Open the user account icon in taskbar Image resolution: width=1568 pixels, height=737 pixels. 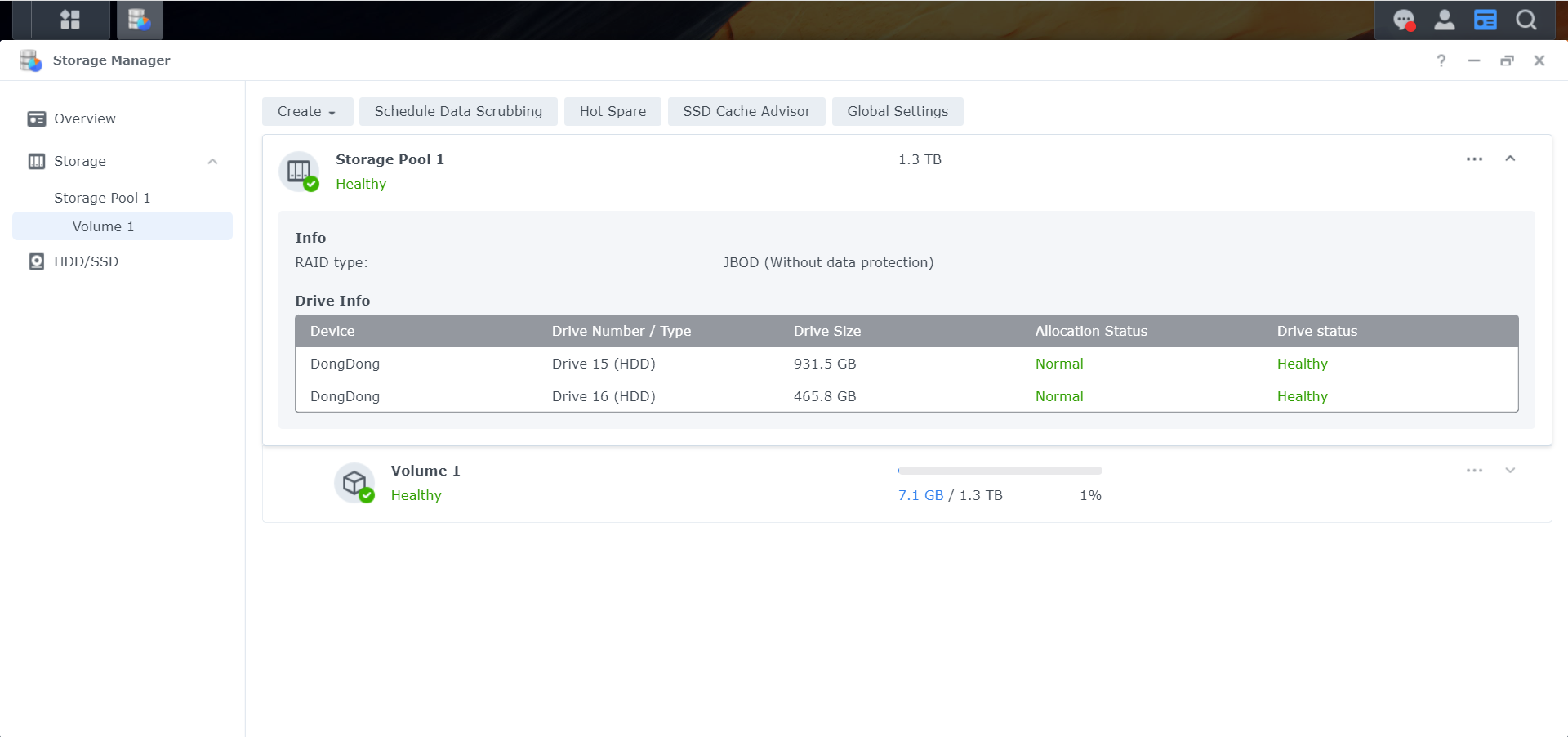(x=1444, y=20)
